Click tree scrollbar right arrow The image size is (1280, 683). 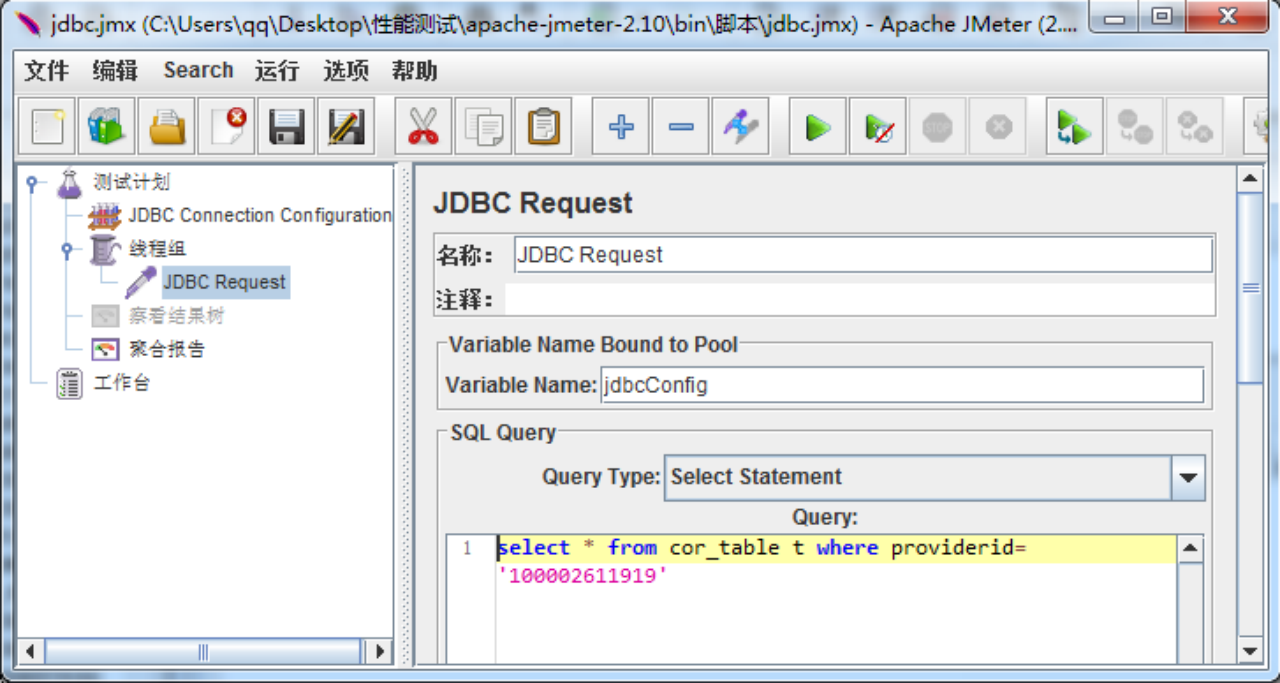click(379, 652)
